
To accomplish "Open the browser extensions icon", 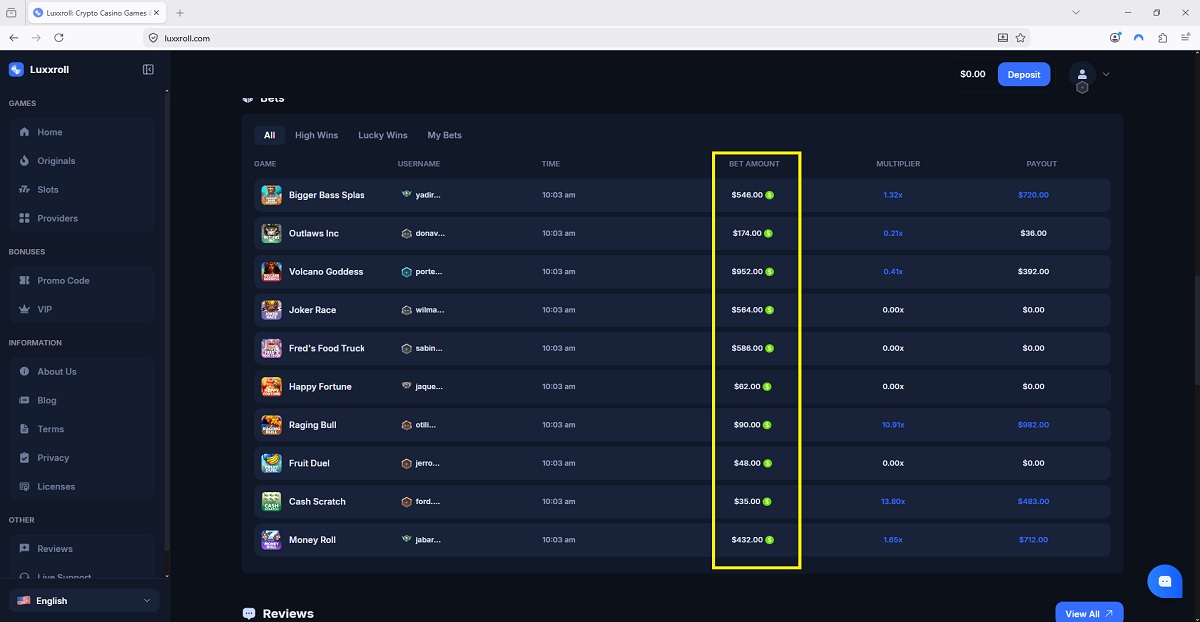I will click(x=1162, y=38).
